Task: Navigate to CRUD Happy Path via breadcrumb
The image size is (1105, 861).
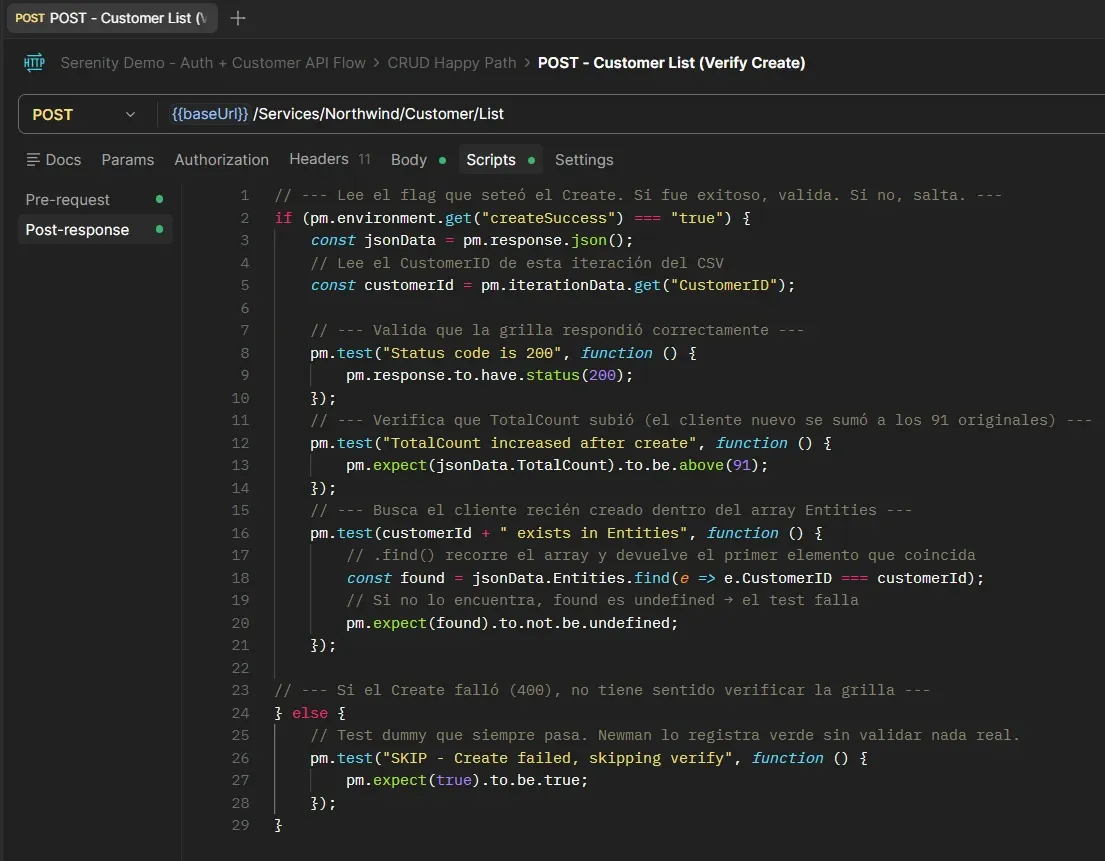Action: click(x=452, y=62)
